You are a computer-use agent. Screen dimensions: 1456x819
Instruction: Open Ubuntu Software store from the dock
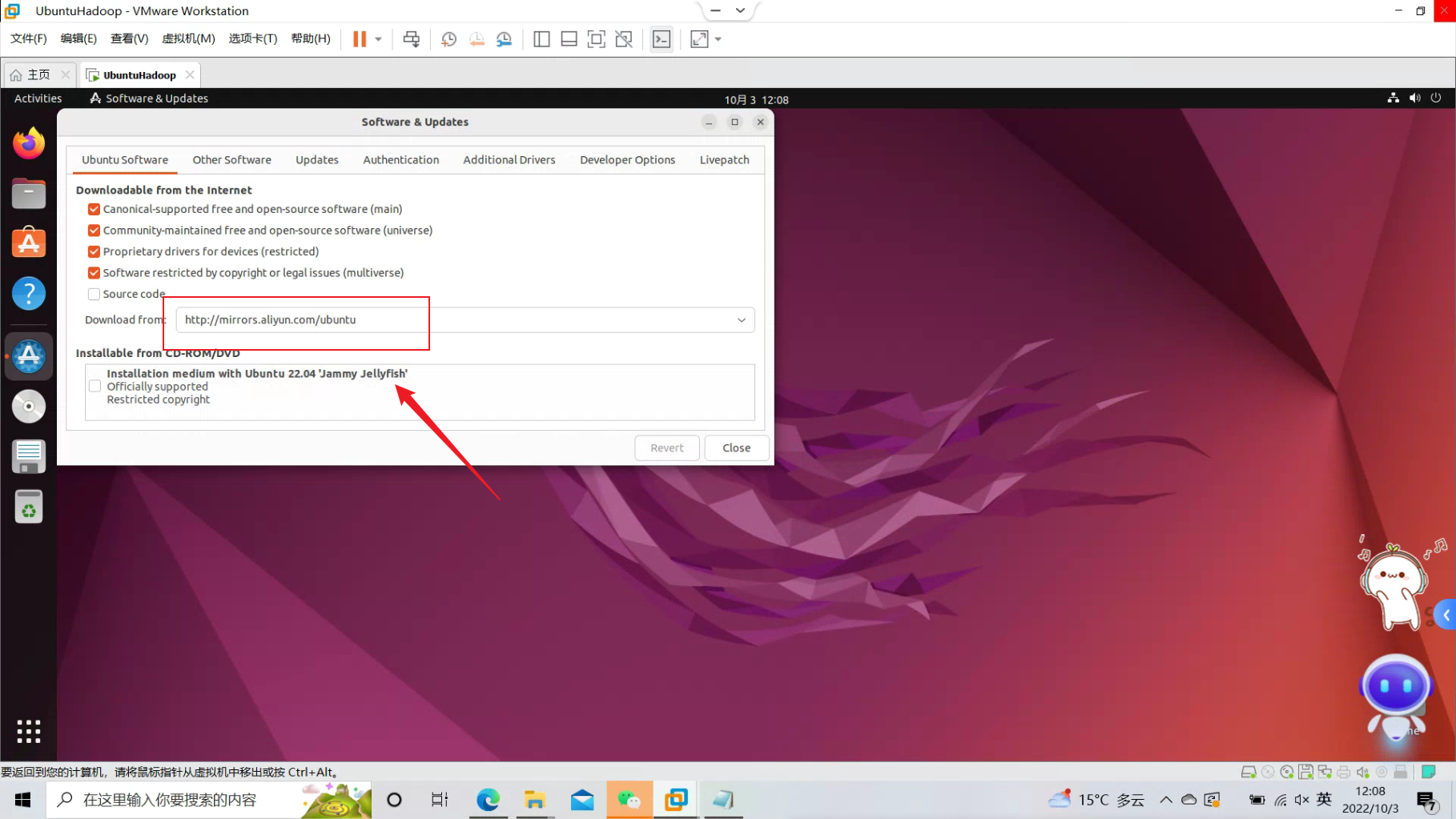[29, 243]
